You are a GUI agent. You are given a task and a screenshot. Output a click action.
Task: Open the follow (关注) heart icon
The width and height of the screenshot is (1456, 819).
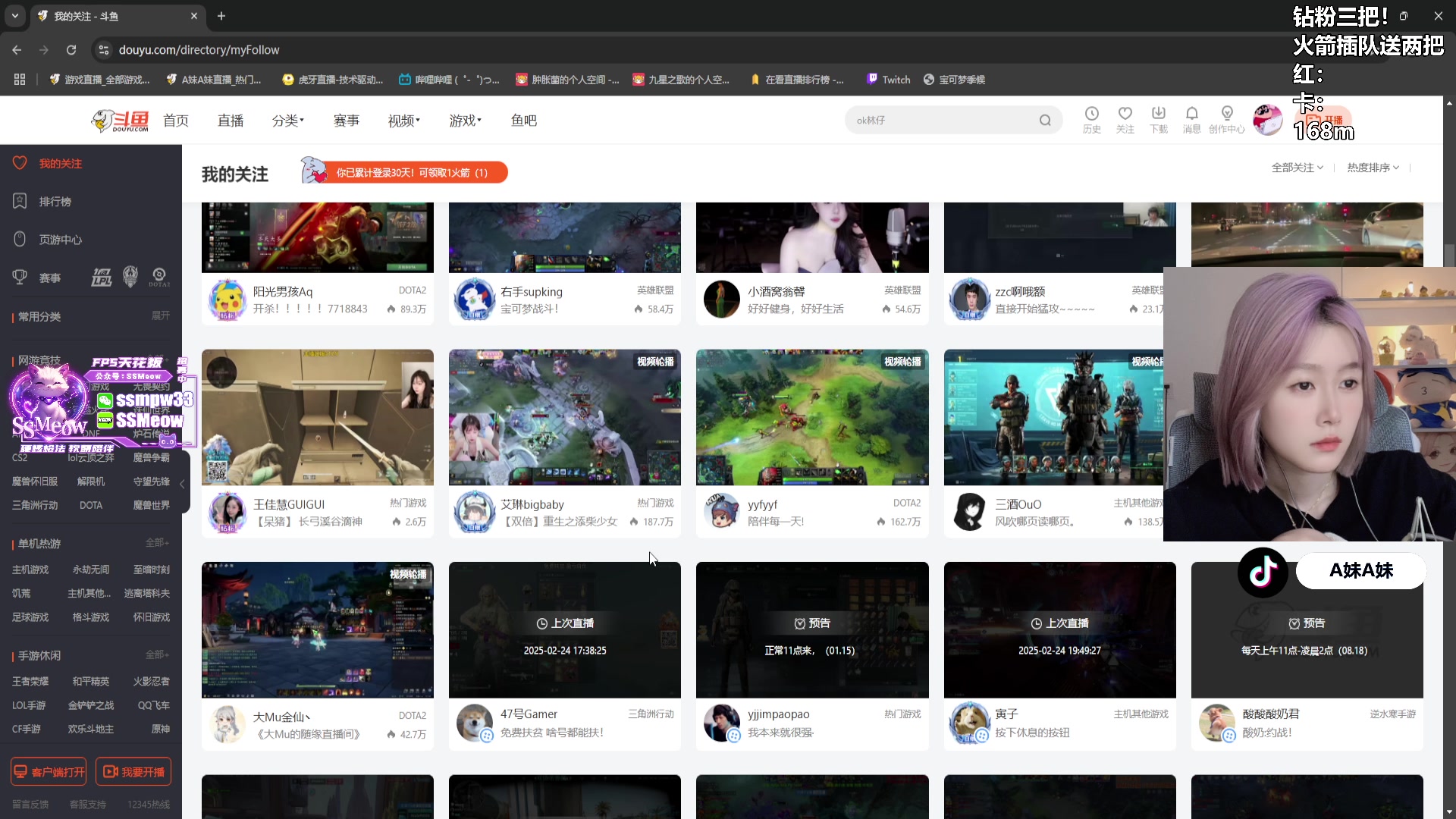click(1125, 120)
